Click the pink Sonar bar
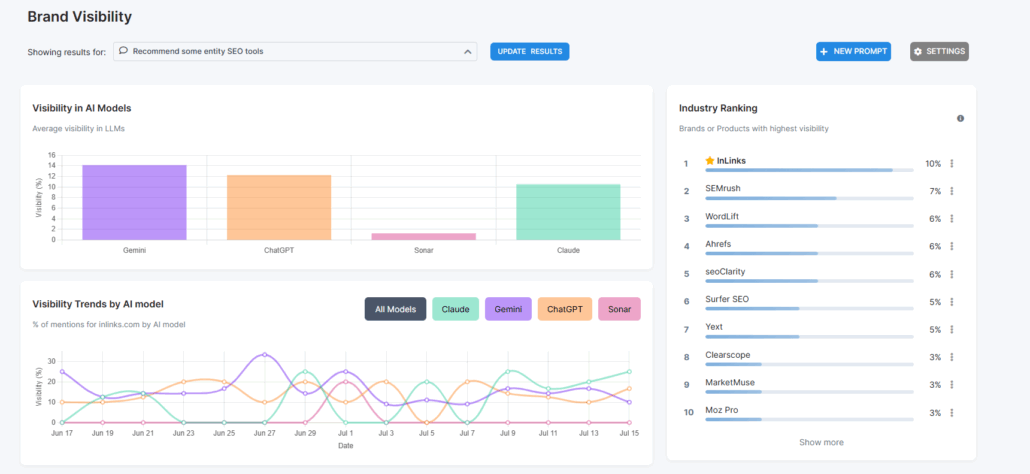Screen dimensions: 1030x474 pos(424,236)
